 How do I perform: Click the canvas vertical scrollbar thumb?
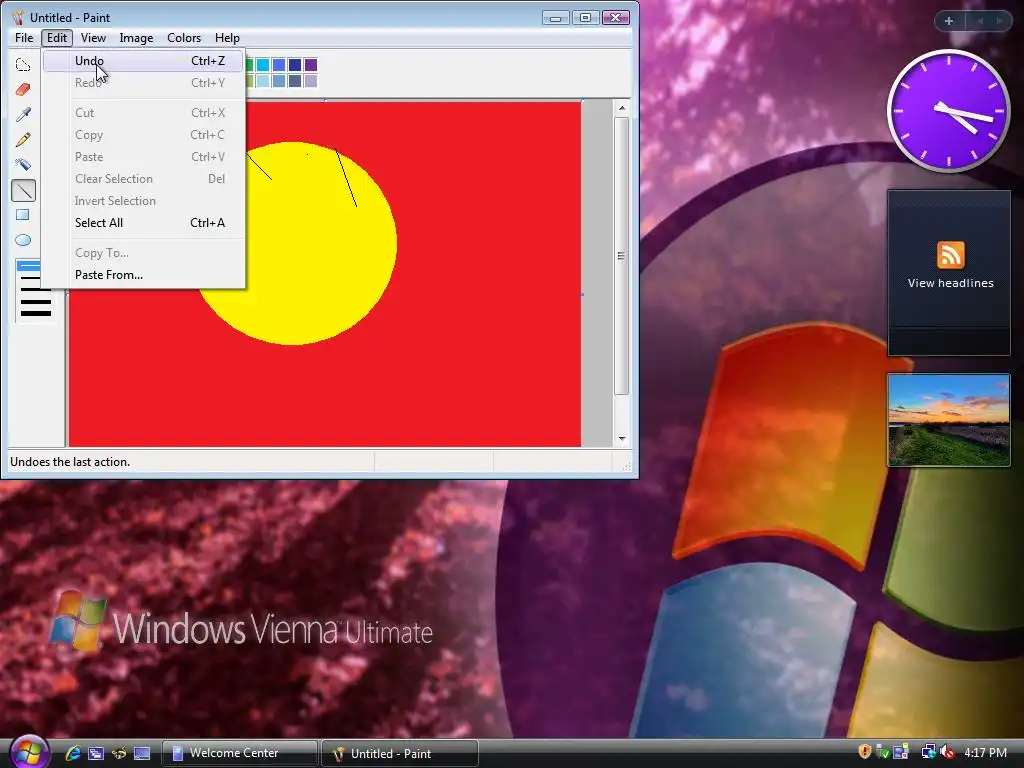[622, 256]
